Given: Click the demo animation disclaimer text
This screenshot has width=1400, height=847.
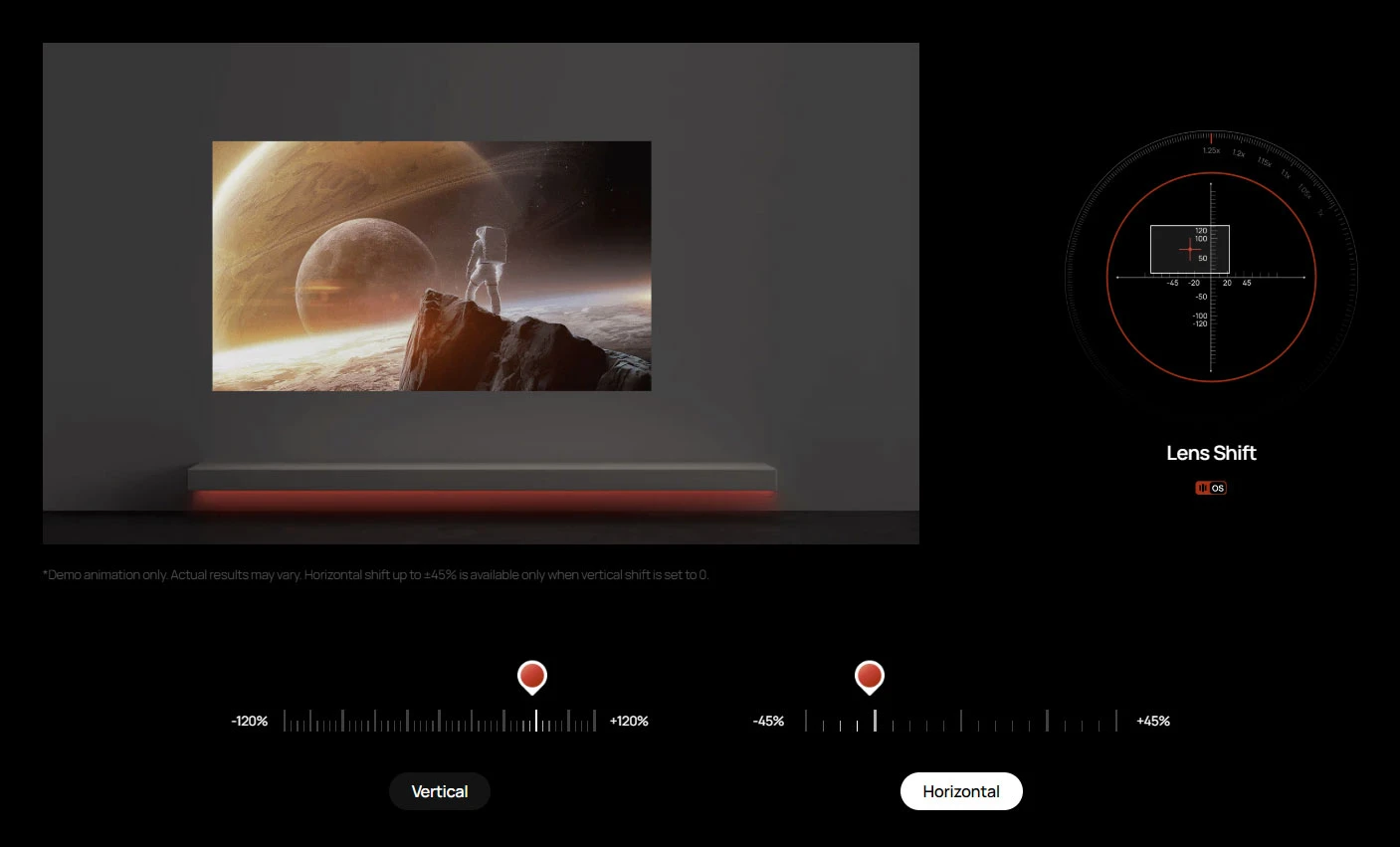Looking at the screenshot, I should point(376,575).
